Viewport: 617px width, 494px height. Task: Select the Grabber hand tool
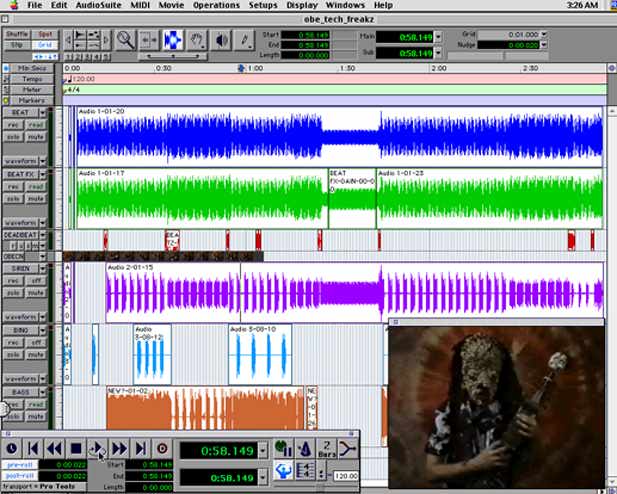pyautogui.click(x=197, y=40)
